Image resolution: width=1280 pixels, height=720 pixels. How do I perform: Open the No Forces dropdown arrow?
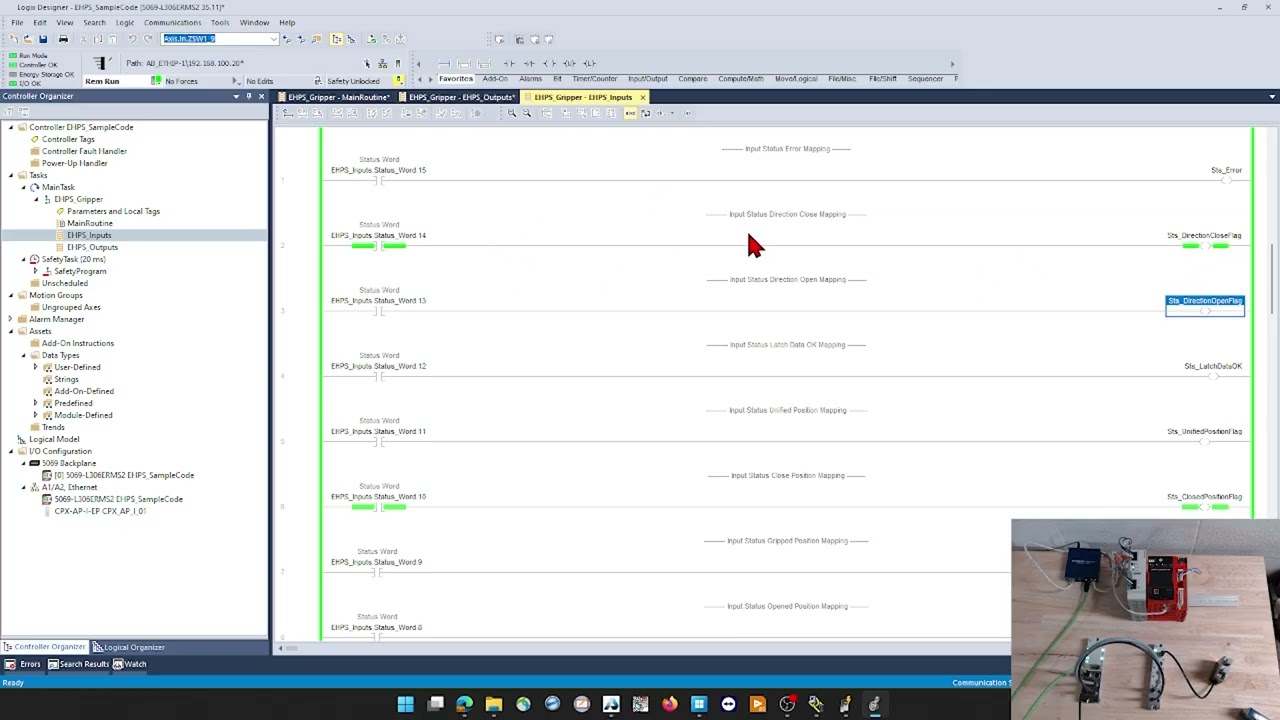(x=236, y=80)
